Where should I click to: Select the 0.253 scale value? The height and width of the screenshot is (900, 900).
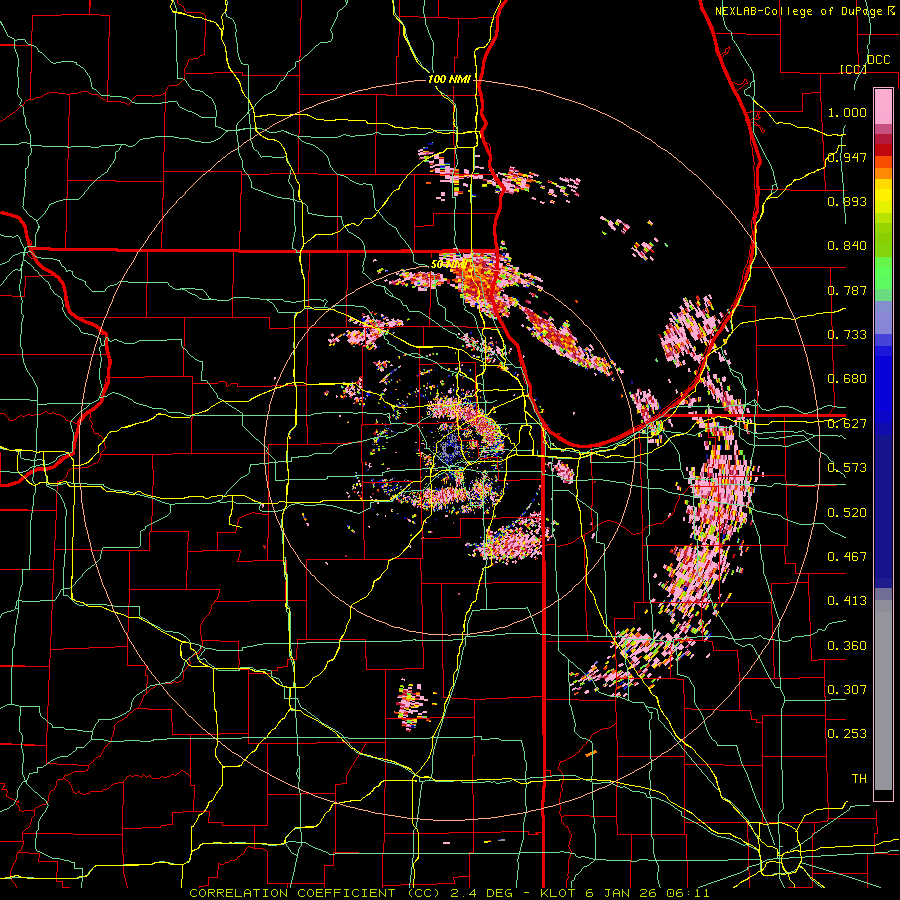click(847, 734)
